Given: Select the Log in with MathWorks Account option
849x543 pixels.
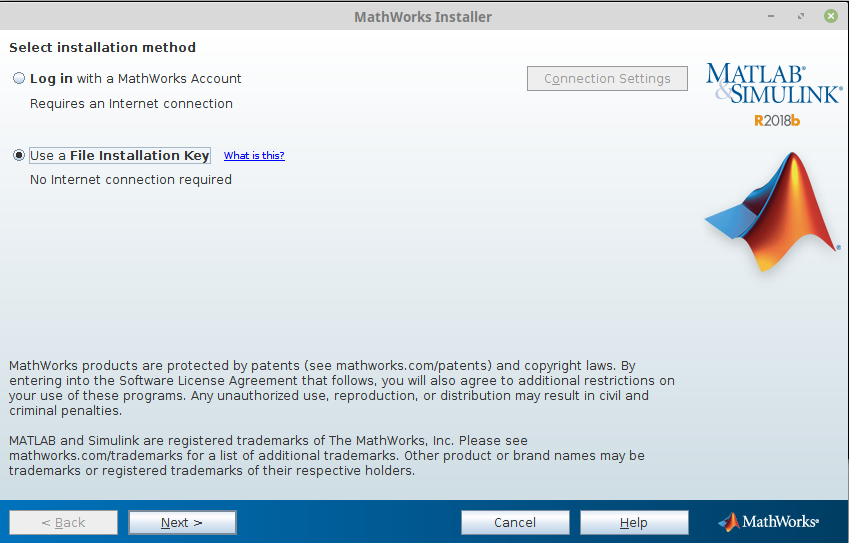Looking at the screenshot, I should pyautogui.click(x=19, y=79).
